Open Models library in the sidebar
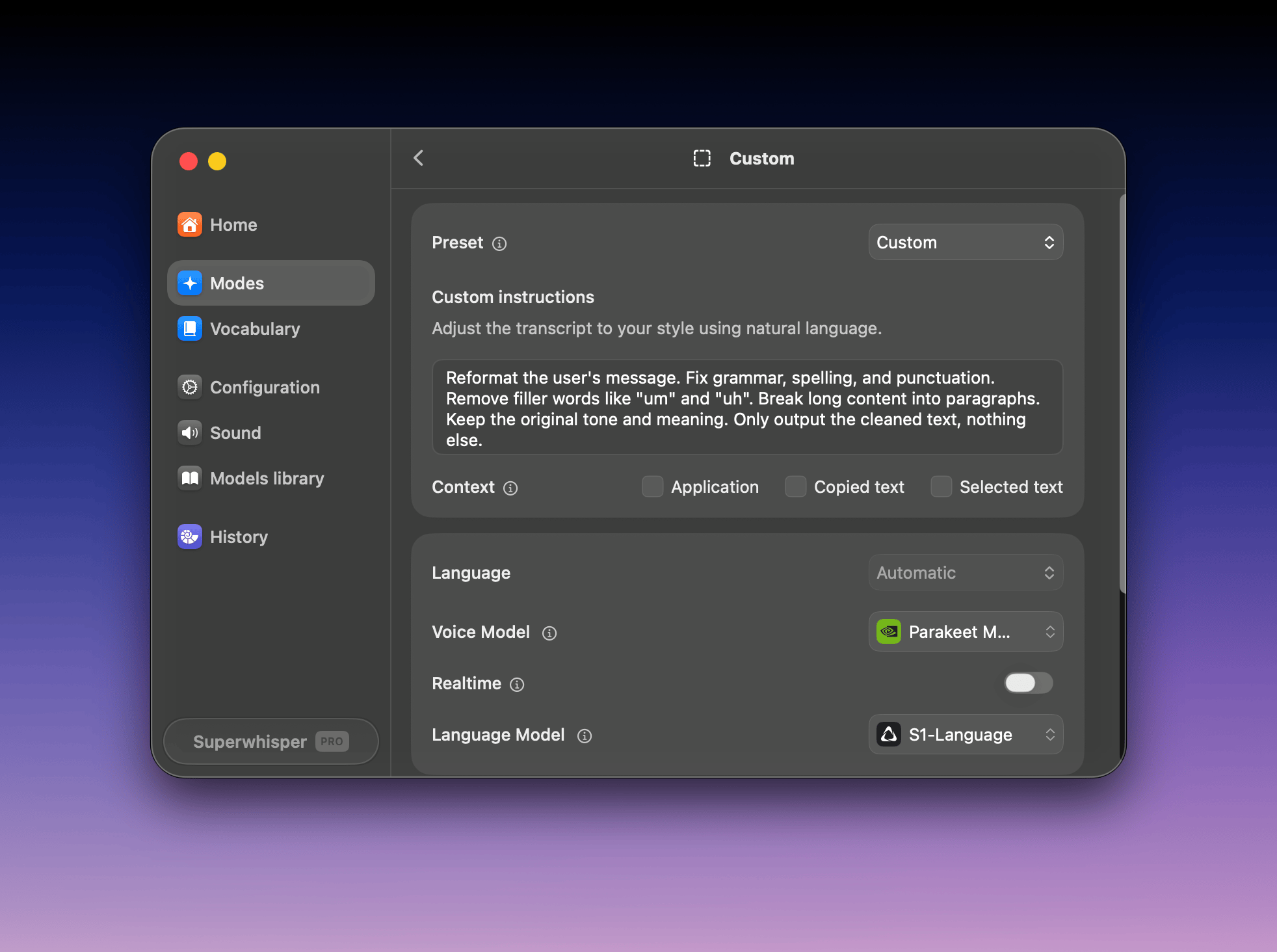Image resolution: width=1277 pixels, height=952 pixels. click(271, 479)
